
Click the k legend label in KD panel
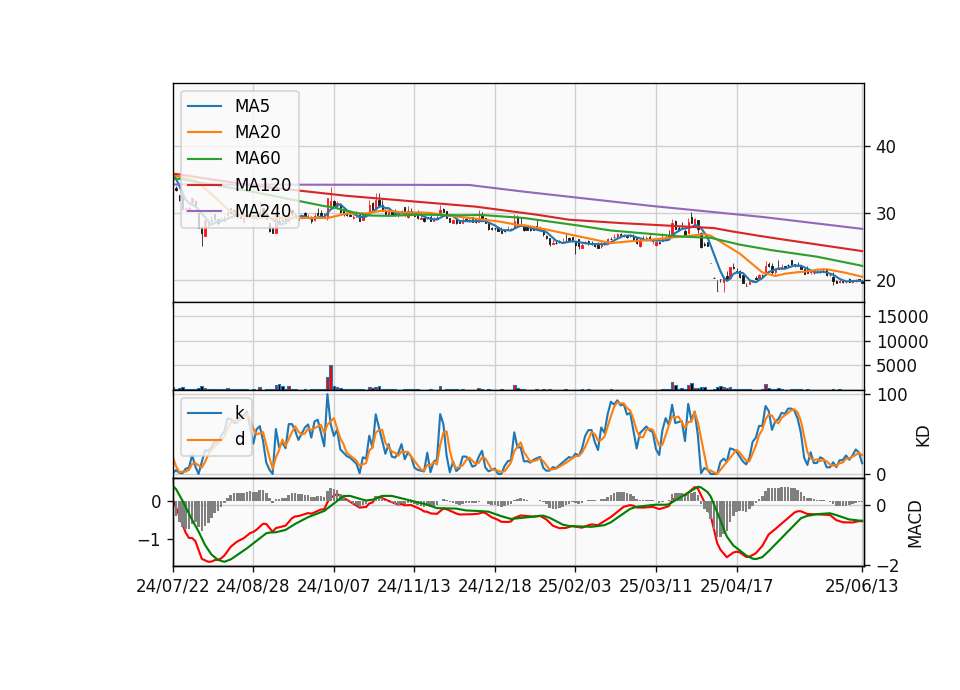[239, 413]
